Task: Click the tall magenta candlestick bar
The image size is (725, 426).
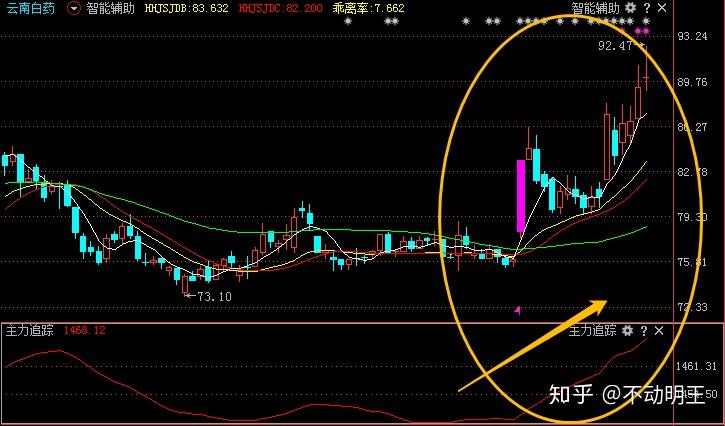Action: coord(521,196)
